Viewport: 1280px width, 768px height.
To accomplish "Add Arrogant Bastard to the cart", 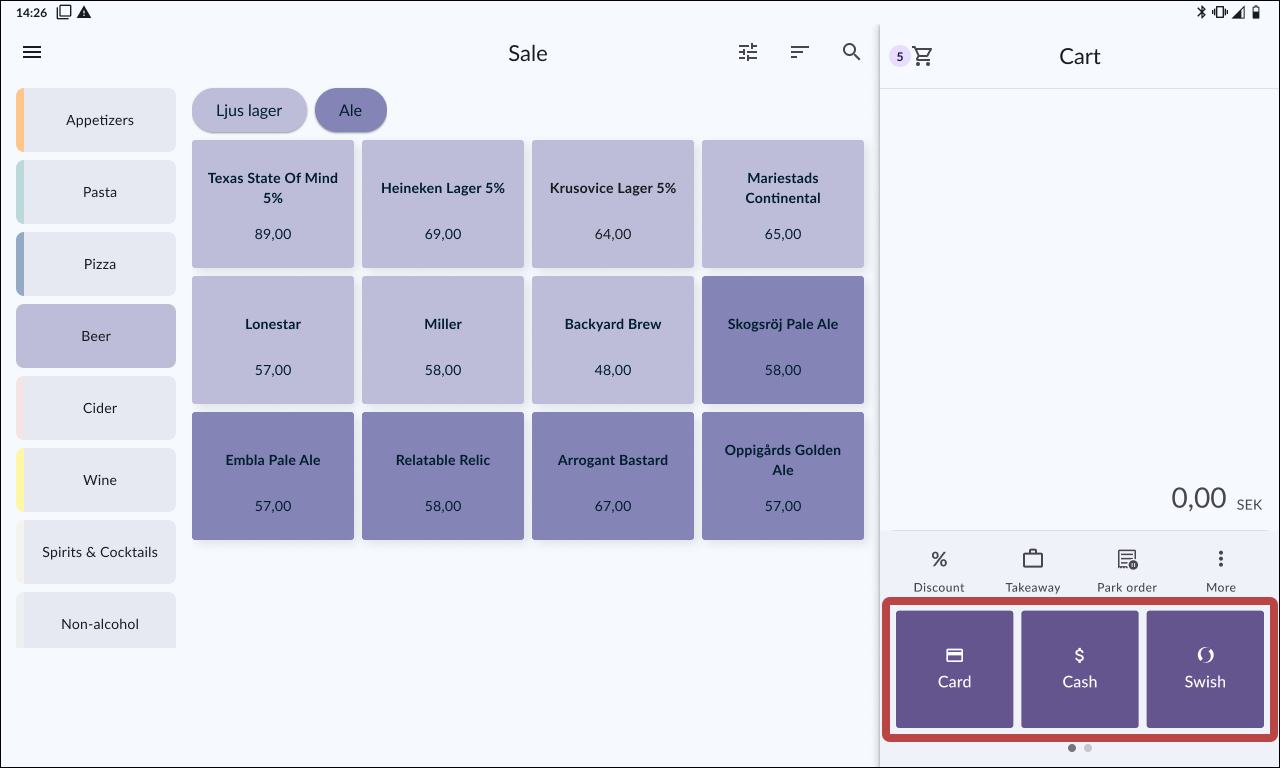I will point(613,476).
